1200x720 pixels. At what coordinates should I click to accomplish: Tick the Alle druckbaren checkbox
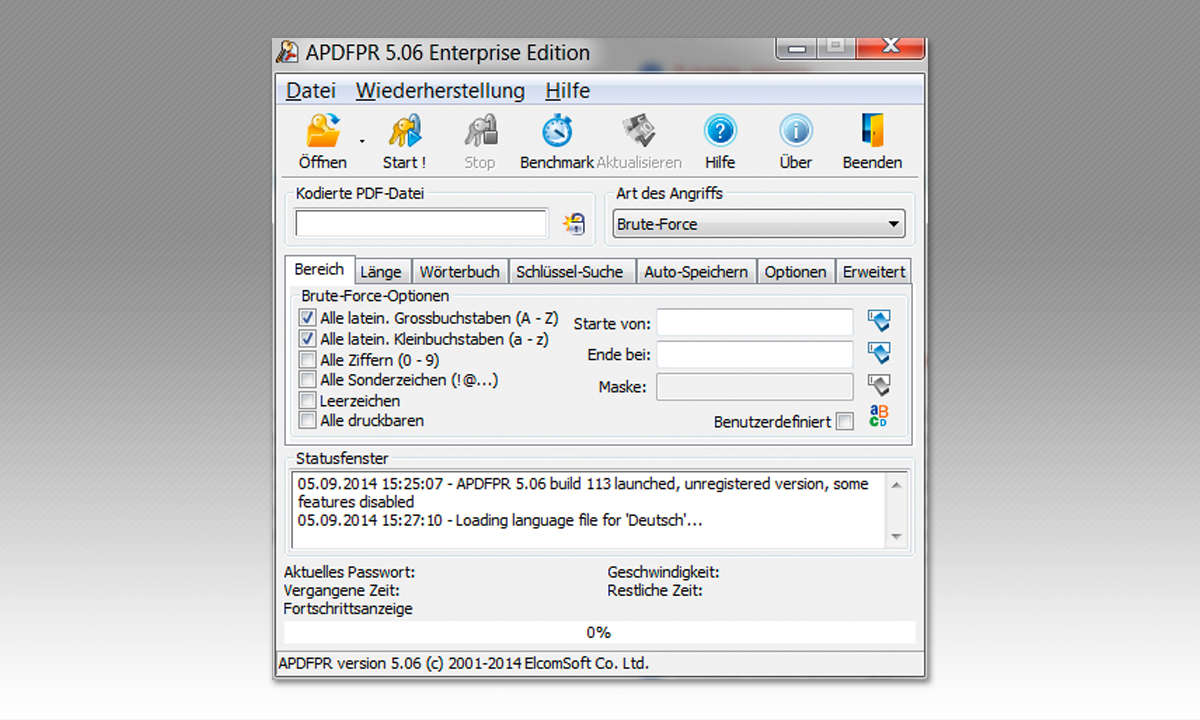tap(308, 420)
